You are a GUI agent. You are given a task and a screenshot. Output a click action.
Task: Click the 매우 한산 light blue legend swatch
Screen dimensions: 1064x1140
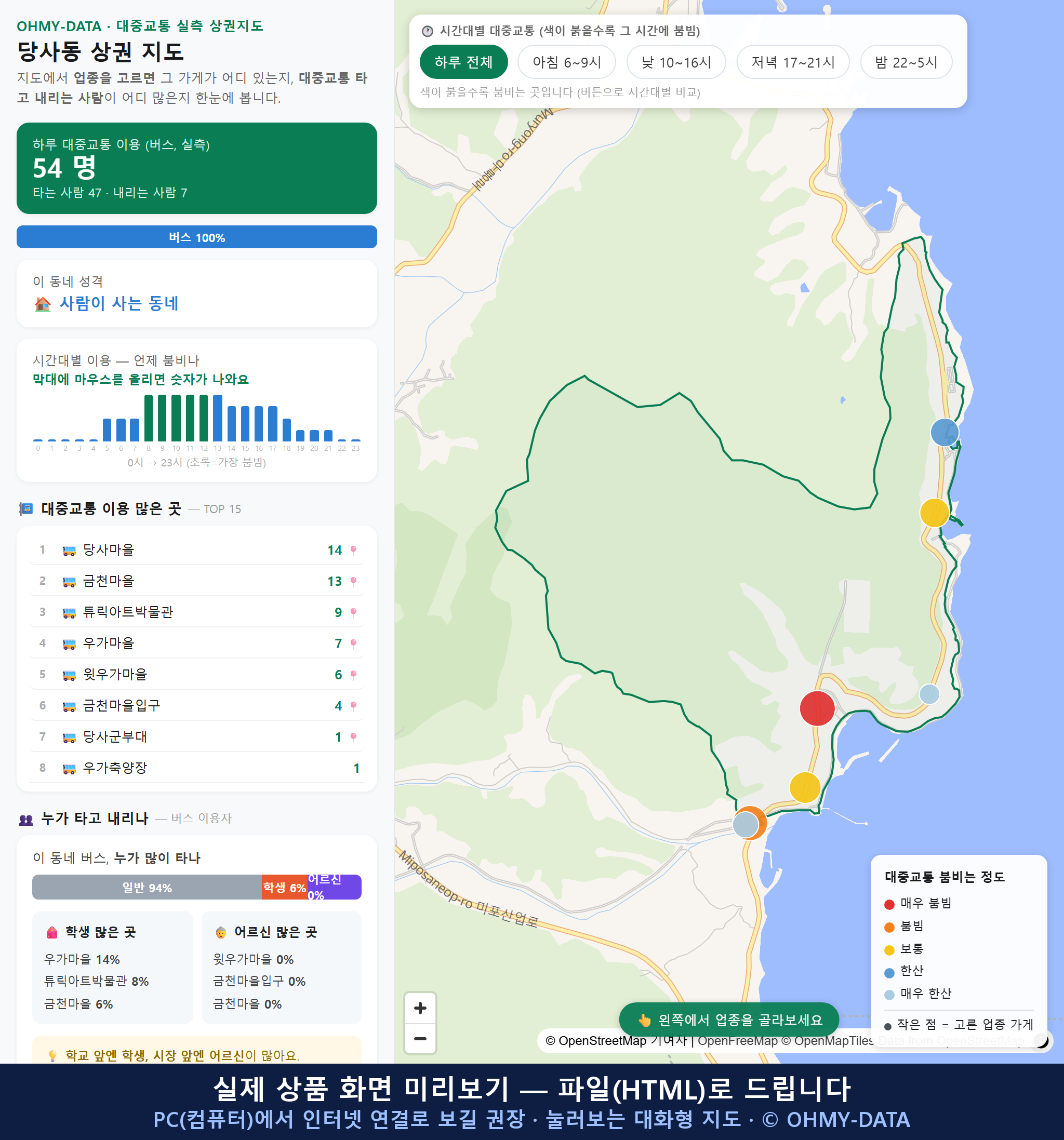tap(889, 995)
